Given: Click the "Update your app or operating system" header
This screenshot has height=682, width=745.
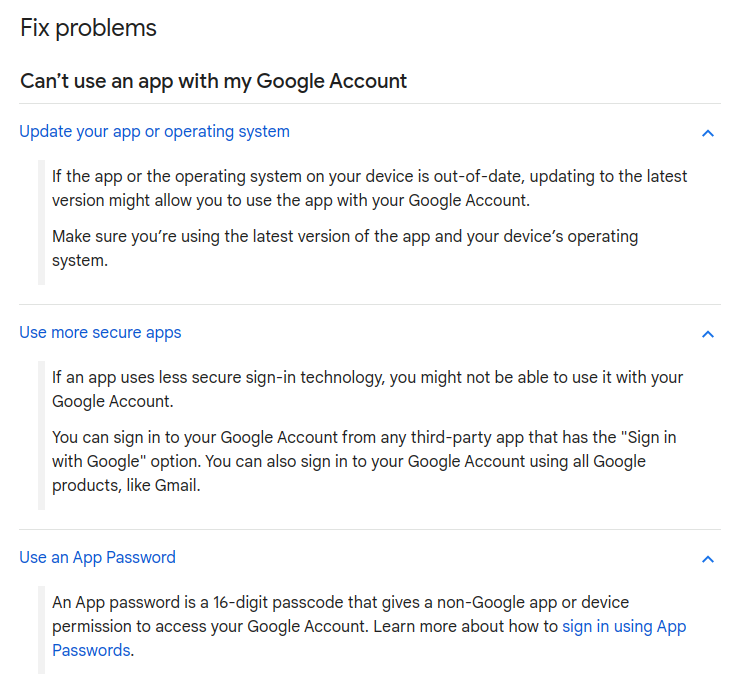Looking at the screenshot, I should point(155,132).
